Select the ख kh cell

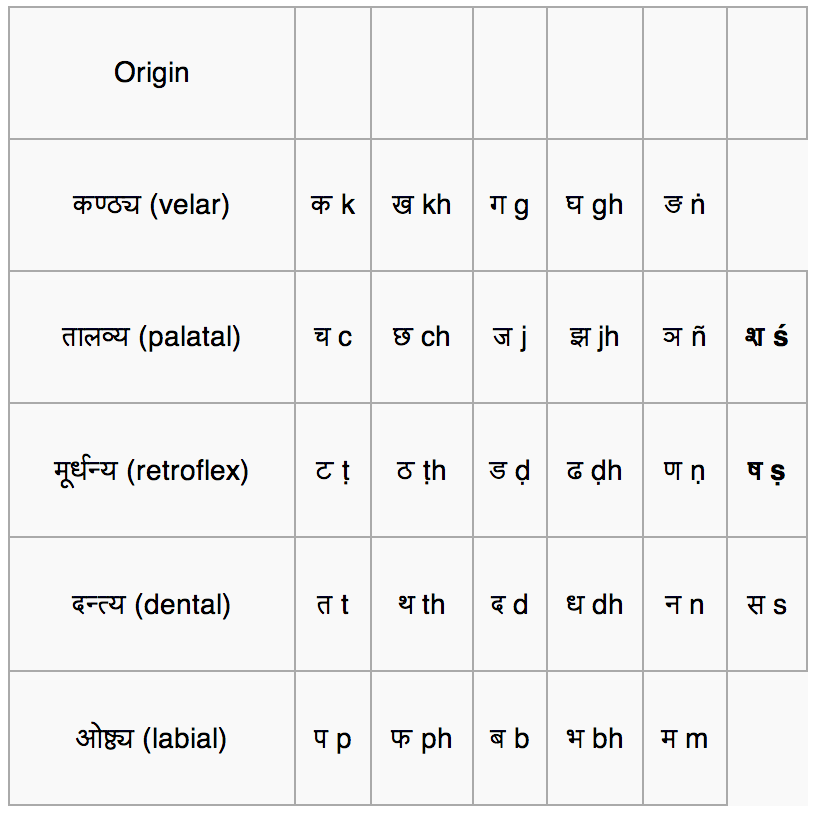[422, 205]
